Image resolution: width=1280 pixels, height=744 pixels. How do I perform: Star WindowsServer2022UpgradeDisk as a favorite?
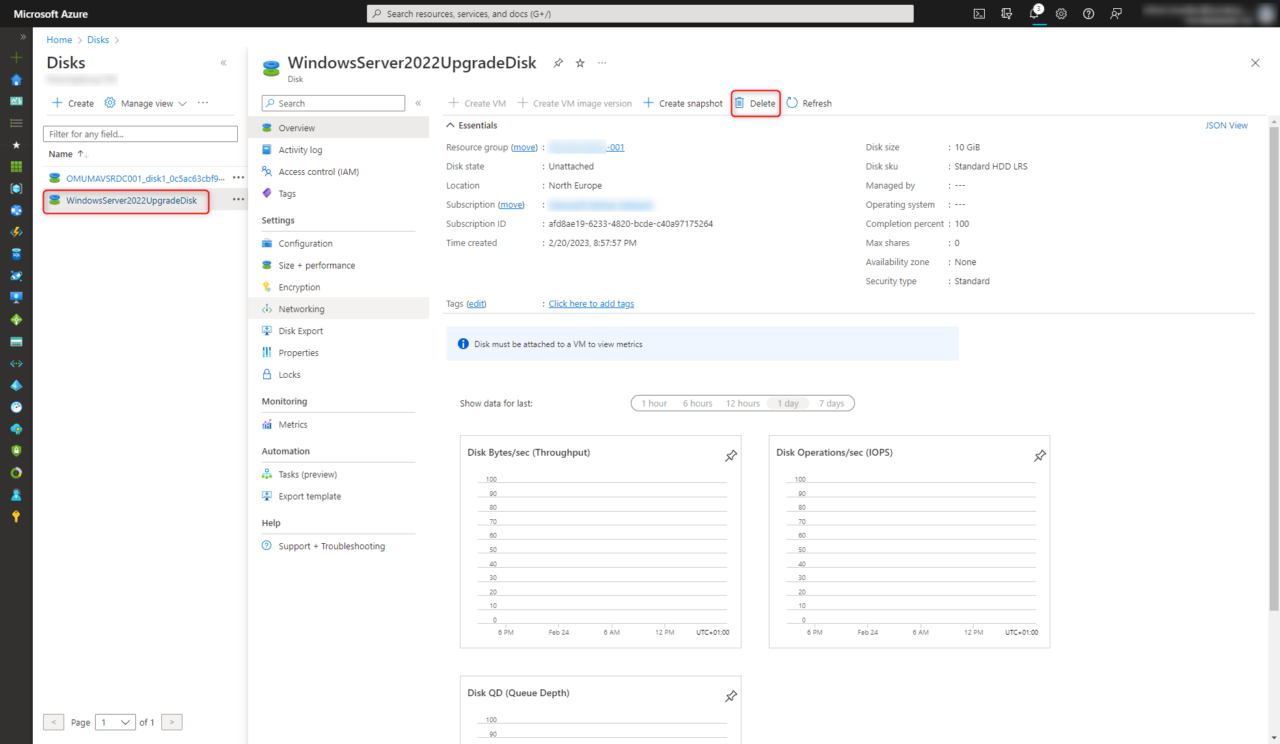(579, 62)
